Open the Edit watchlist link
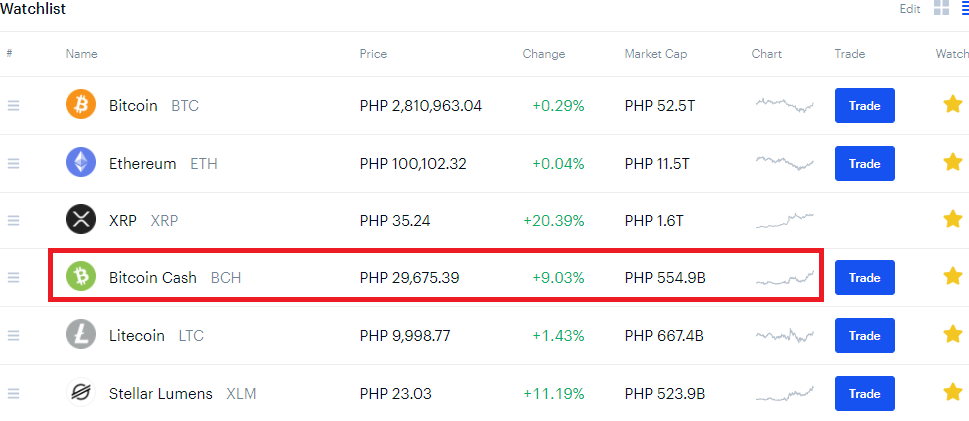The image size is (969, 421). click(910, 9)
